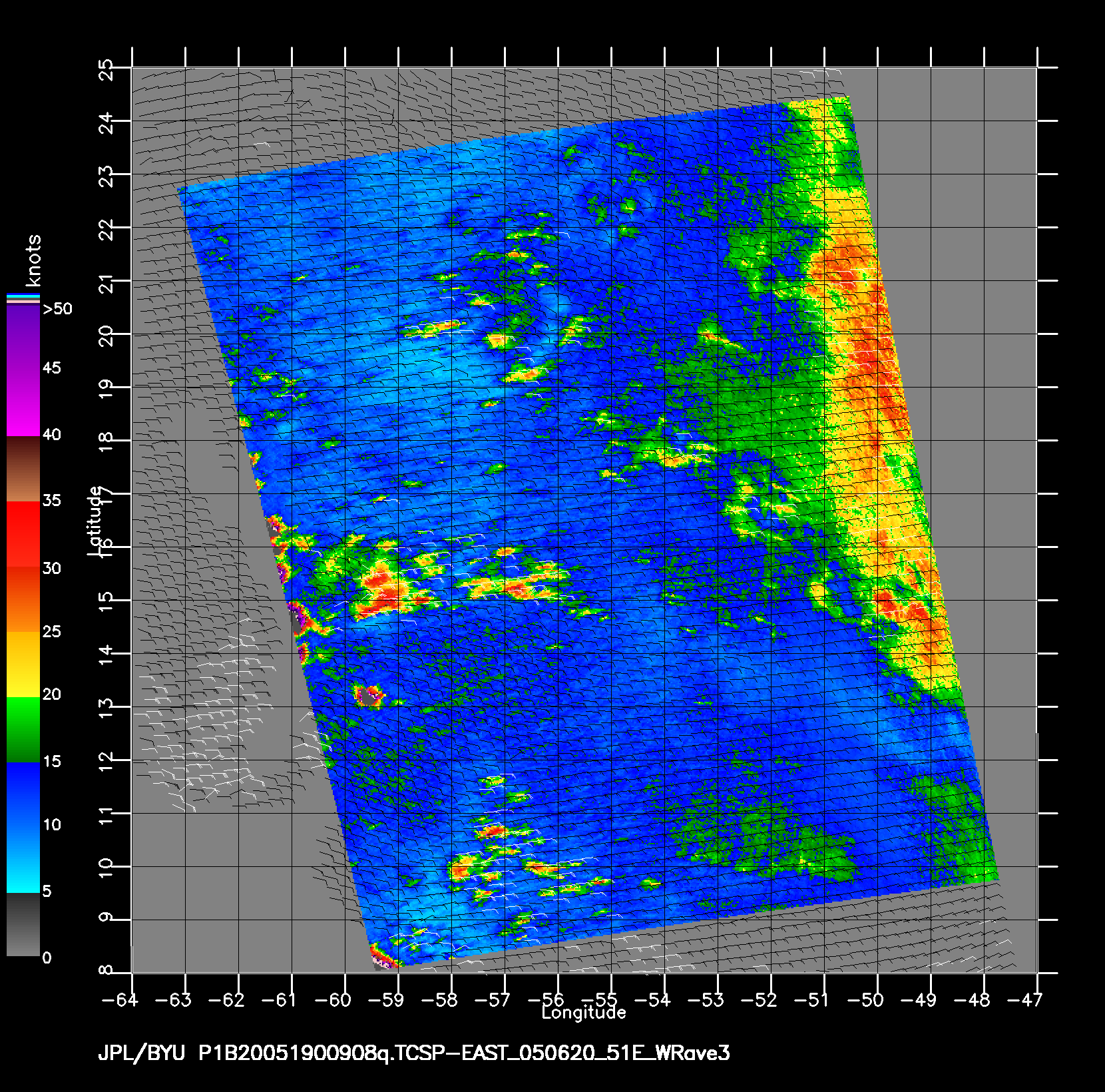Viewport: 1105px width, 1092px height.
Task: Click the JPL/BYU P1B20051900908q file caption
Action: tap(414, 1053)
